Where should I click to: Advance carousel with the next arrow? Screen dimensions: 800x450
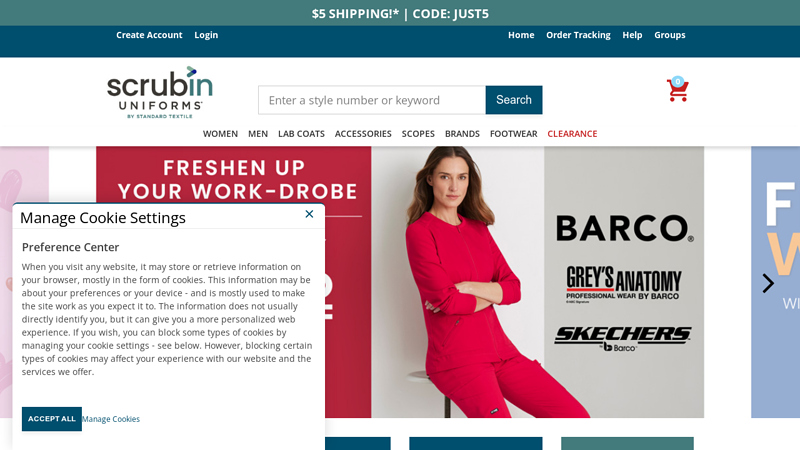click(768, 283)
